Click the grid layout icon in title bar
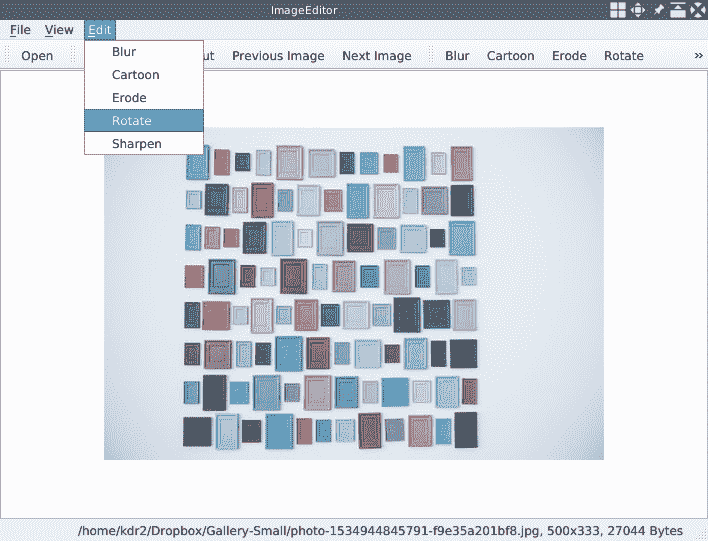Viewport: 708px width, 541px height. pos(619,10)
